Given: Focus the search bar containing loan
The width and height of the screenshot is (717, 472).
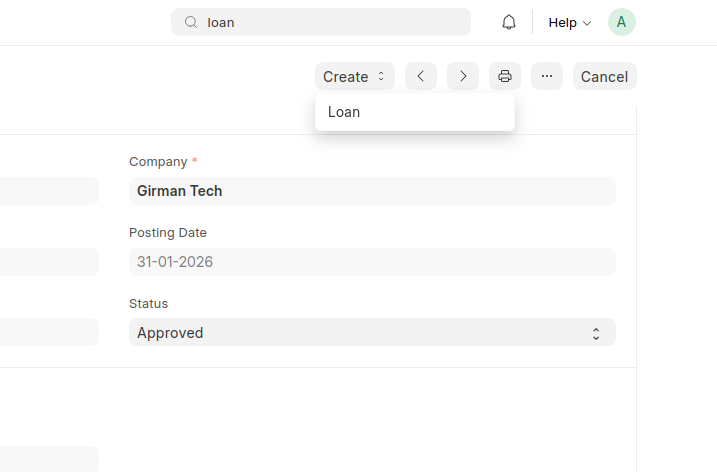Looking at the screenshot, I should [321, 22].
